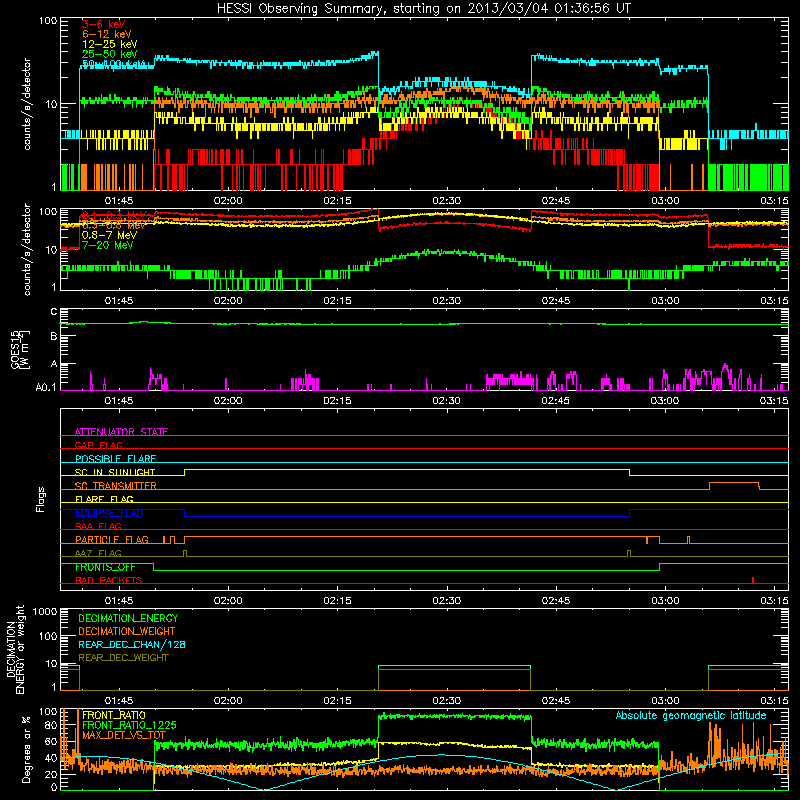
Task: Click the Absolute geomagnetic latitude label
Action: [x=691, y=716]
